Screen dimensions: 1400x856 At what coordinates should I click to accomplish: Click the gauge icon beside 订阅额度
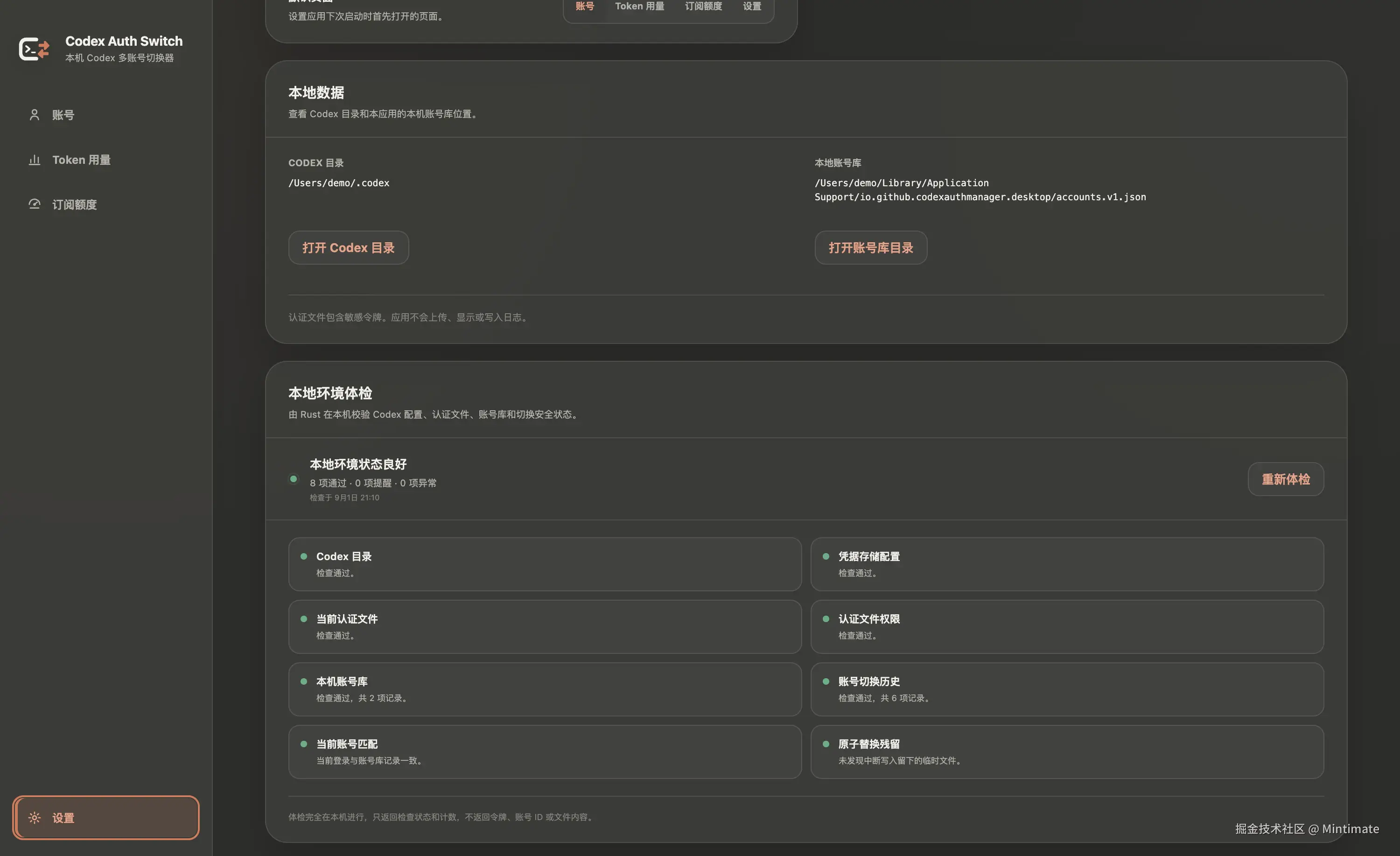click(34, 204)
